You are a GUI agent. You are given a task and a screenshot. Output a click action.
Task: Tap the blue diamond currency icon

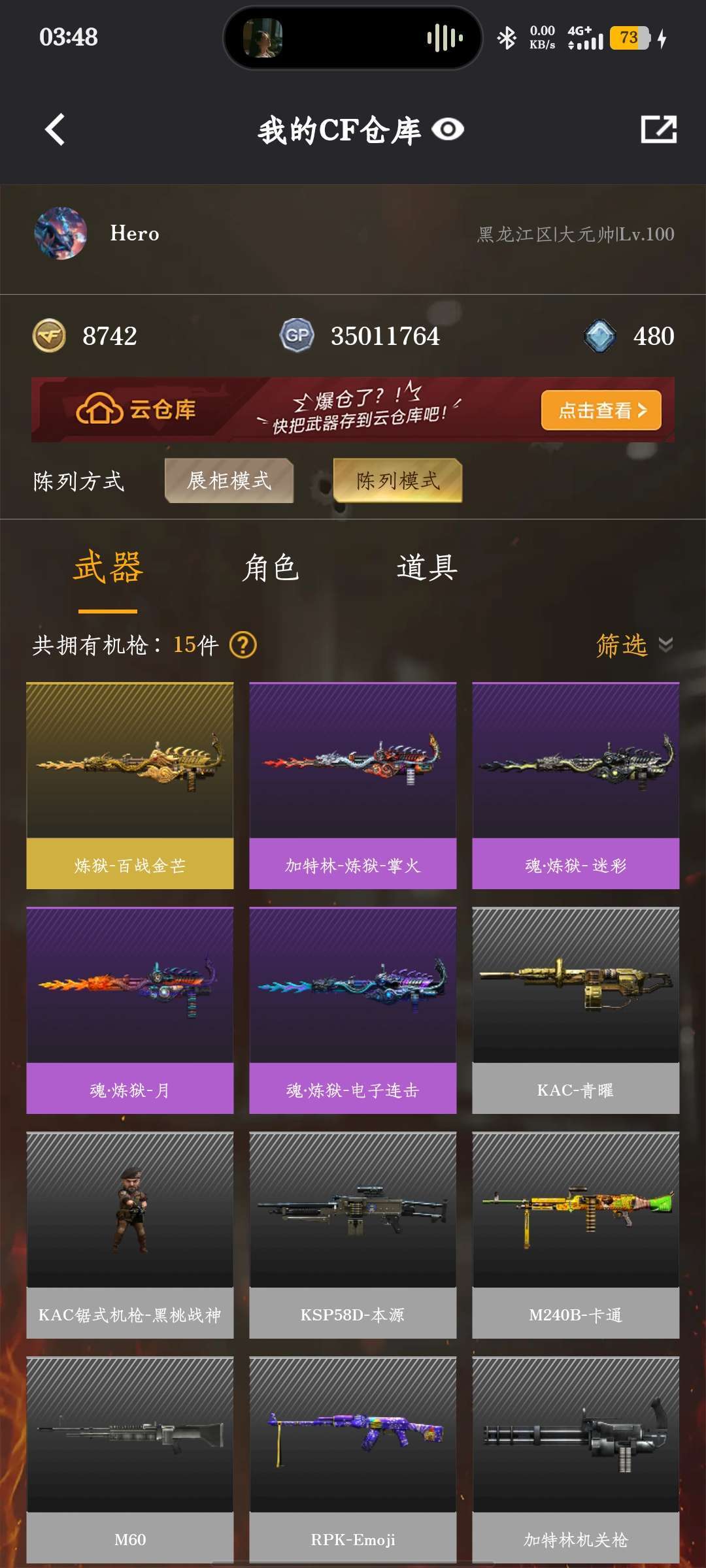pyautogui.click(x=600, y=336)
